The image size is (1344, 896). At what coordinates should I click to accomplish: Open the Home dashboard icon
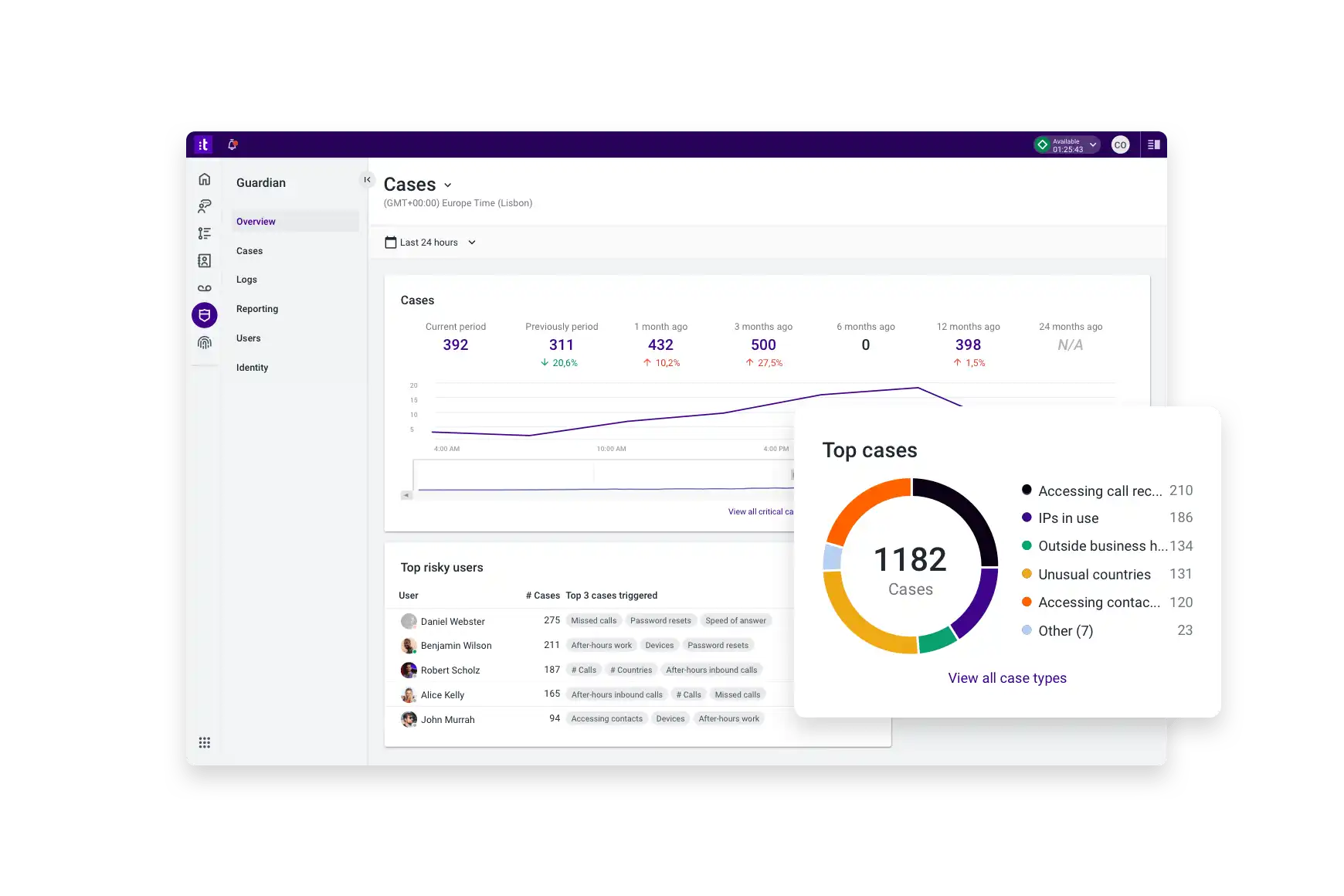tap(204, 178)
